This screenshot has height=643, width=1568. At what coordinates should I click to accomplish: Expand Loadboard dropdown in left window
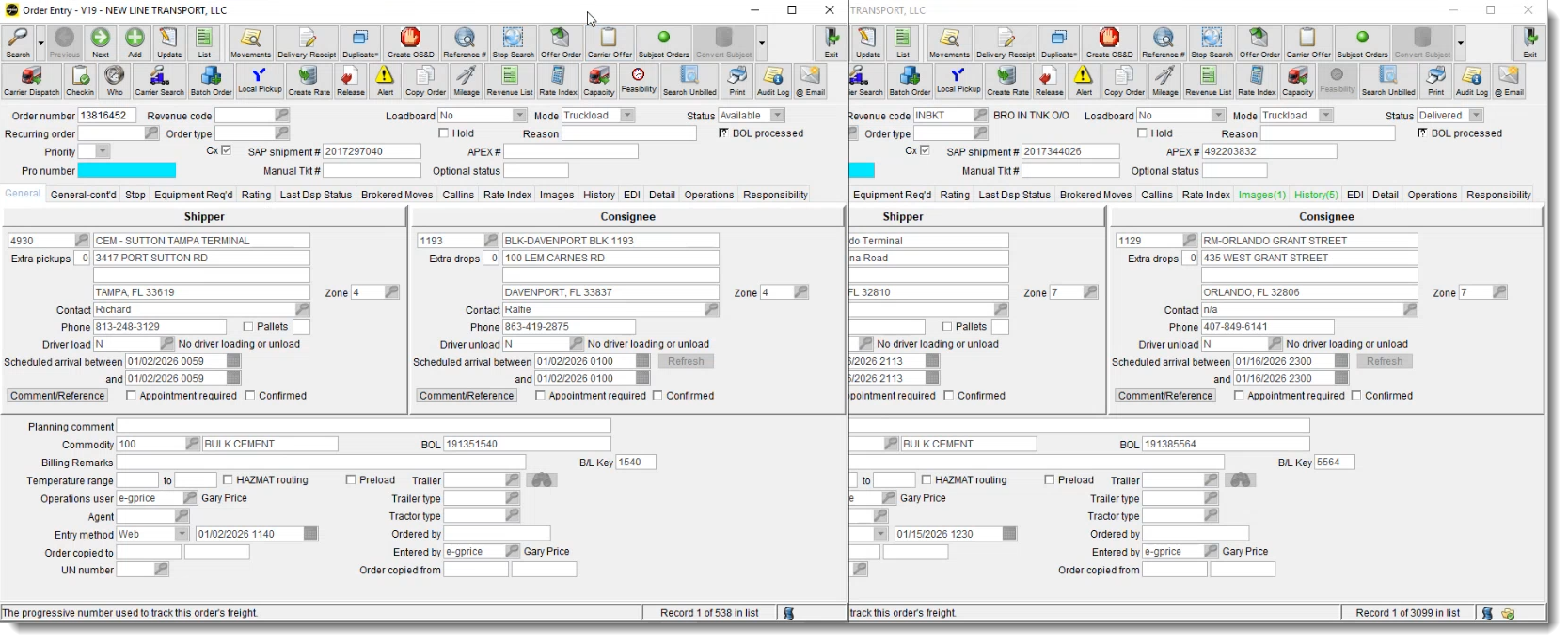pos(519,116)
